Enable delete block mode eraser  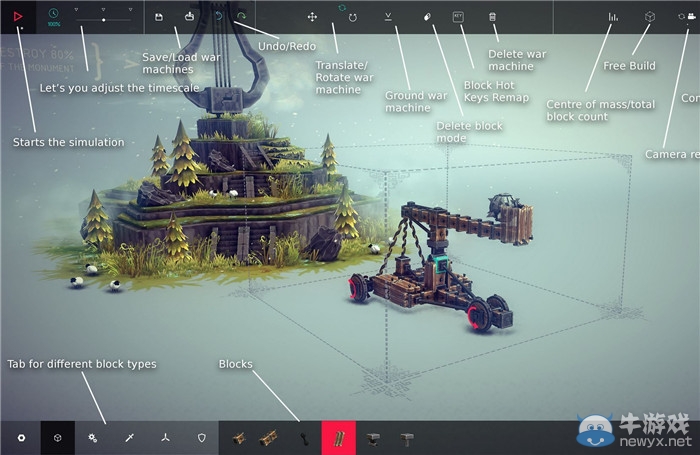point(427,17)
